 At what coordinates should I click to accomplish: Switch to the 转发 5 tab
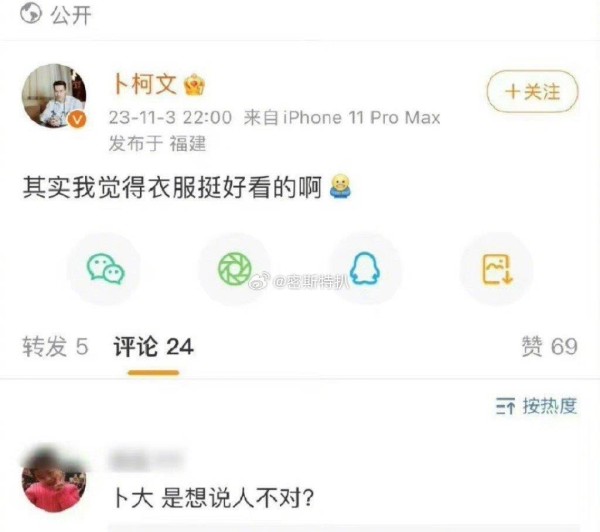point(55,347)
